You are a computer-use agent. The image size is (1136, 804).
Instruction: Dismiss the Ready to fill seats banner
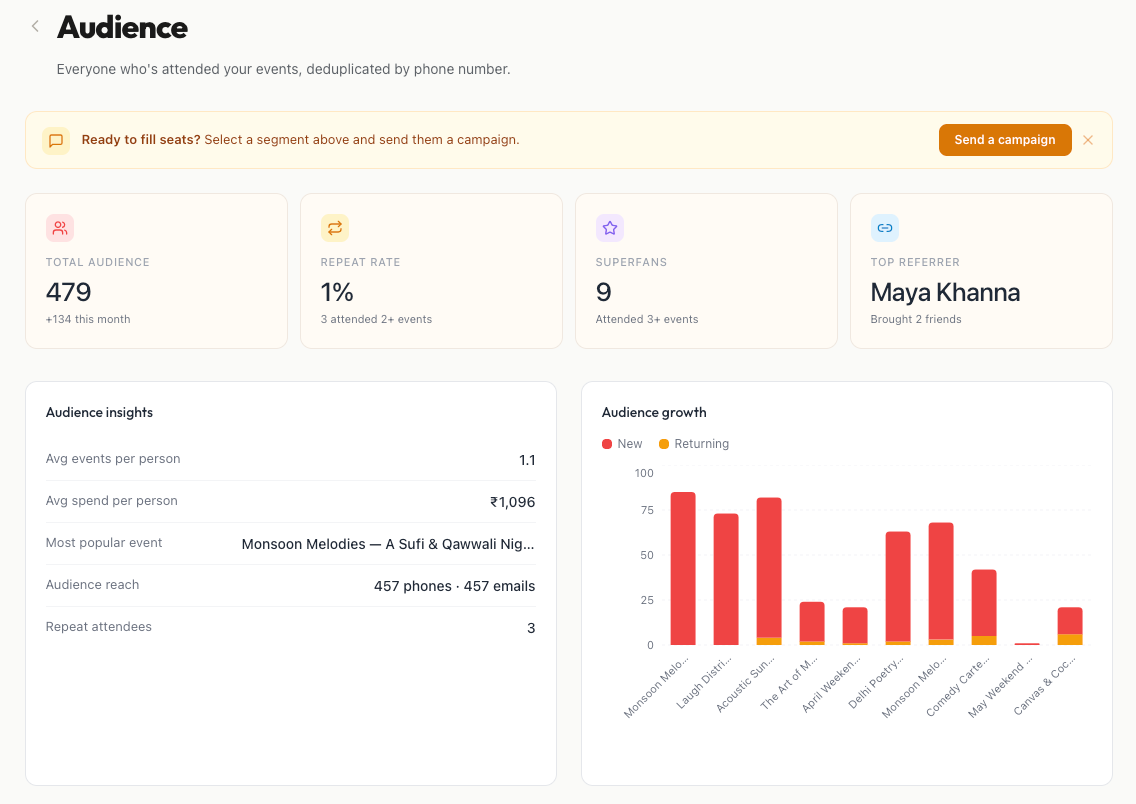(x=1088, y=140)
